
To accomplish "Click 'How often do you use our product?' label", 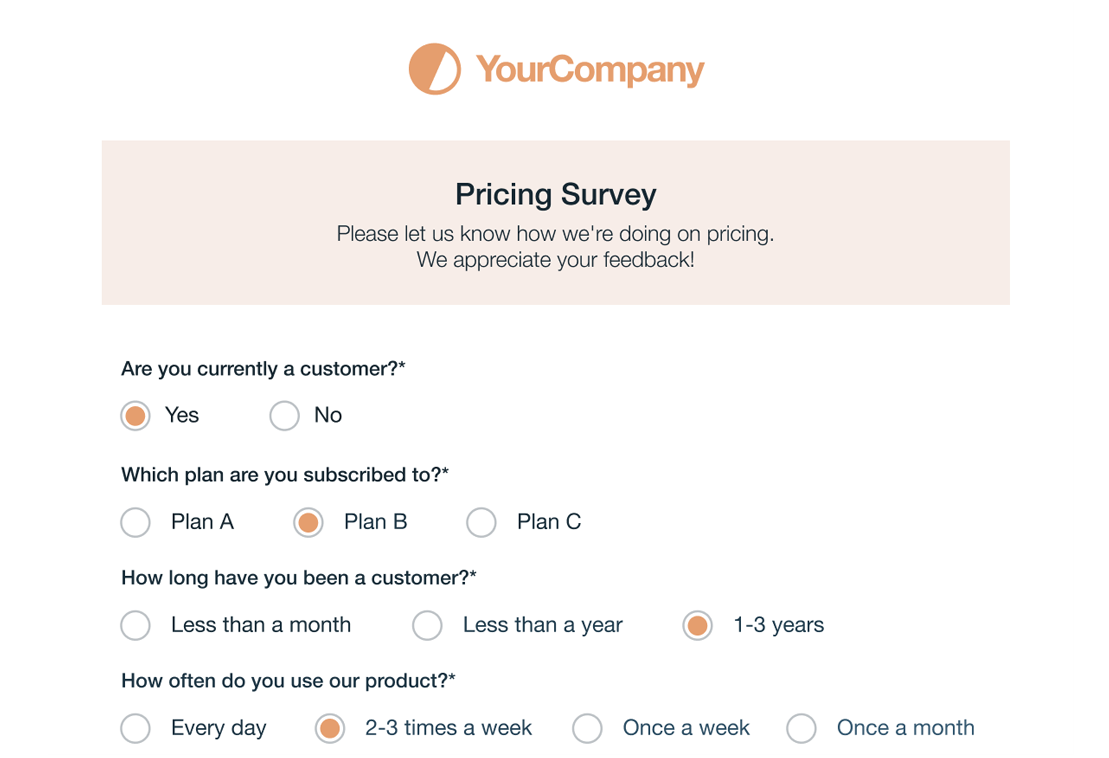I will click(x=289, y=681).
